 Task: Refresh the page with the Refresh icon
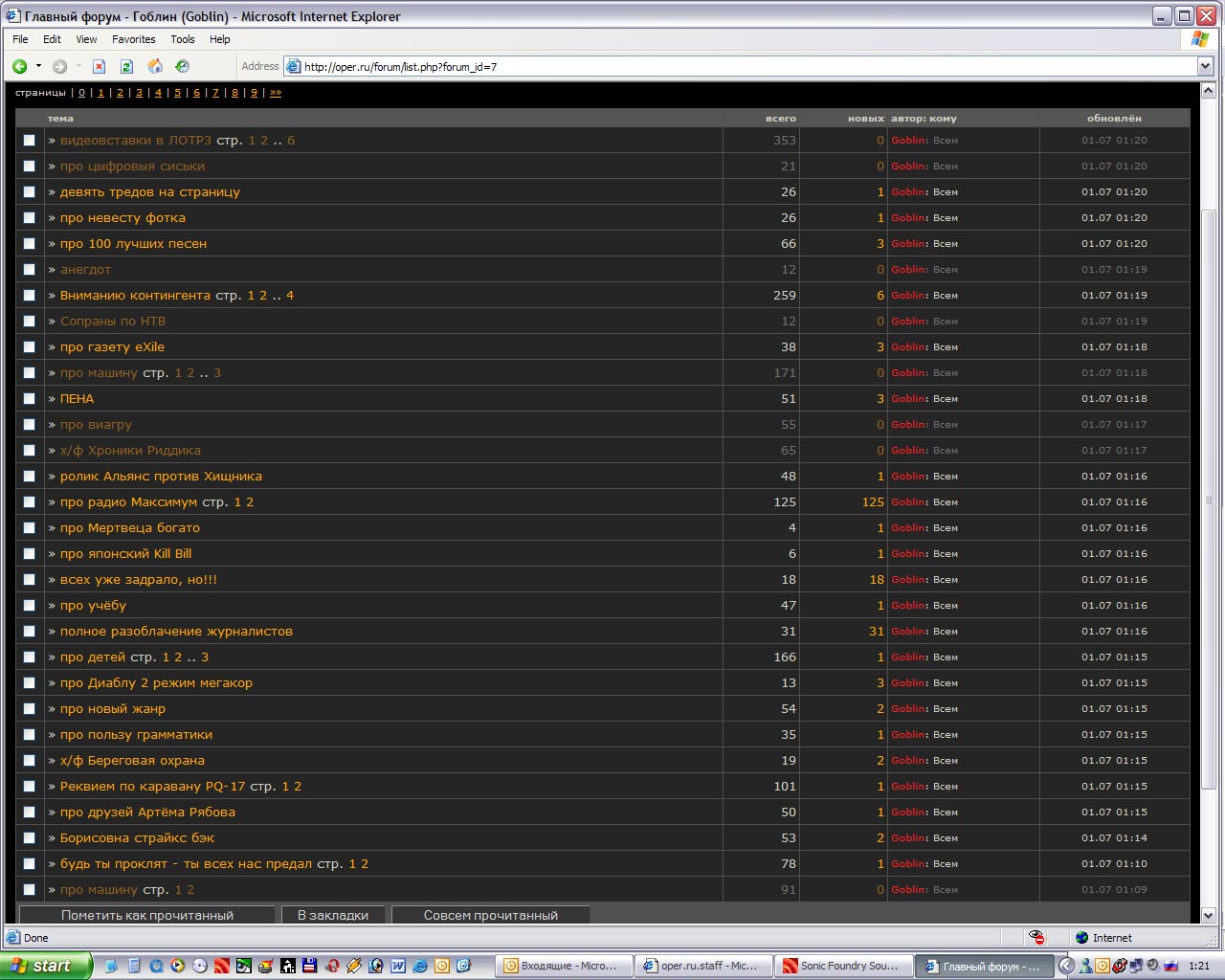126,66
